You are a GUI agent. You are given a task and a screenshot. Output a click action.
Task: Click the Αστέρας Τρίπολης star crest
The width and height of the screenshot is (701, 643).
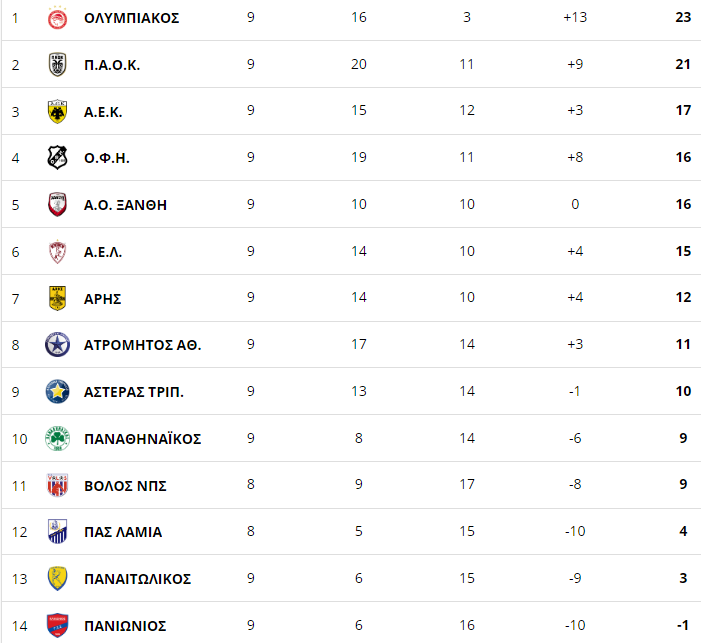pos(57,392)
